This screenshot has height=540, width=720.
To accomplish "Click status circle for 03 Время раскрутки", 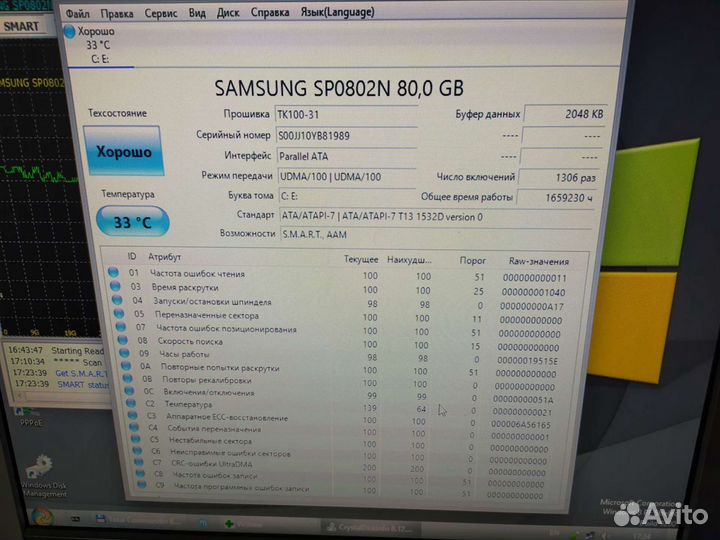I will tap(115, 286).
